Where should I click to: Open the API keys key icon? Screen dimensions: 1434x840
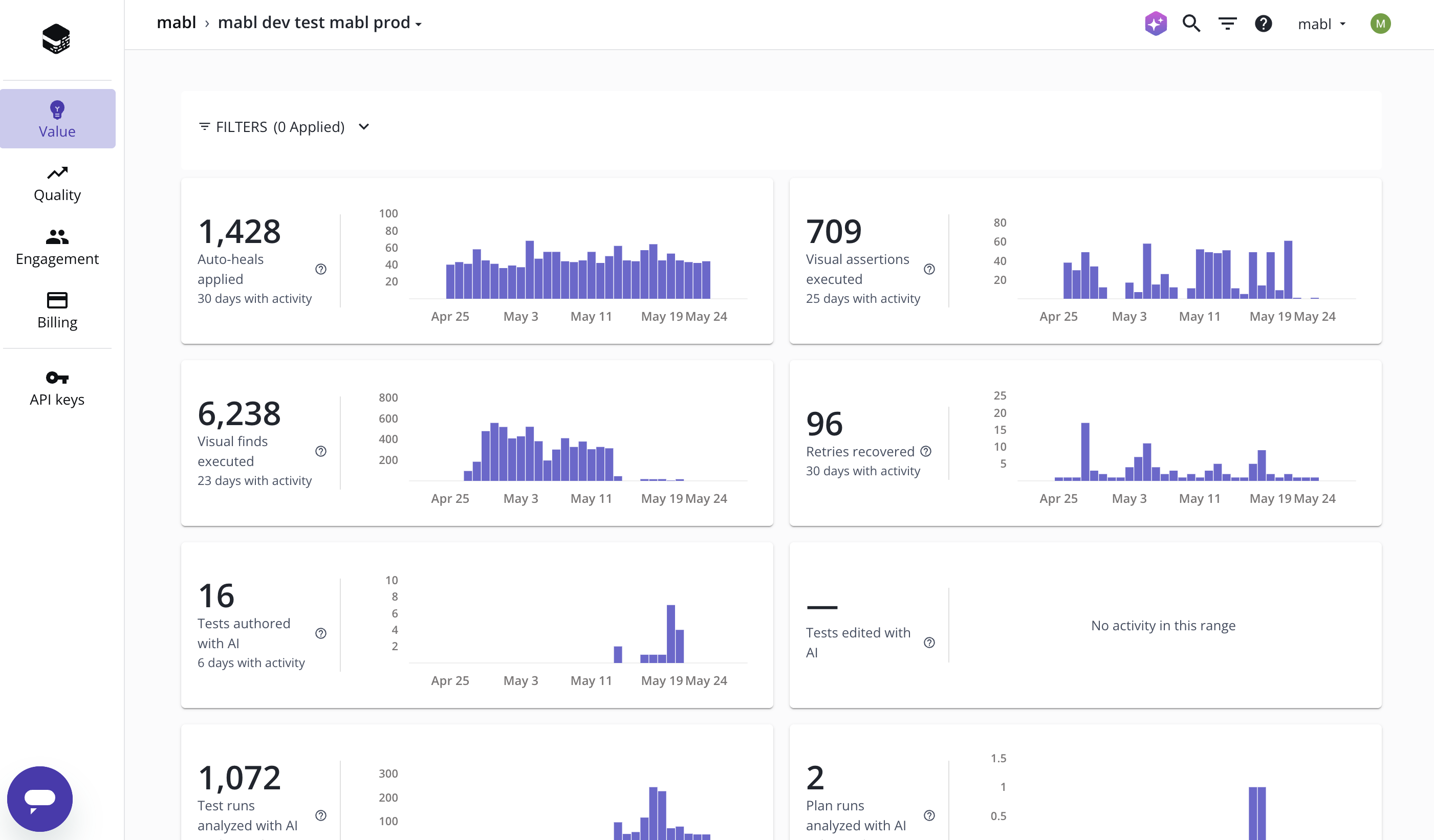tap(57, 377)
